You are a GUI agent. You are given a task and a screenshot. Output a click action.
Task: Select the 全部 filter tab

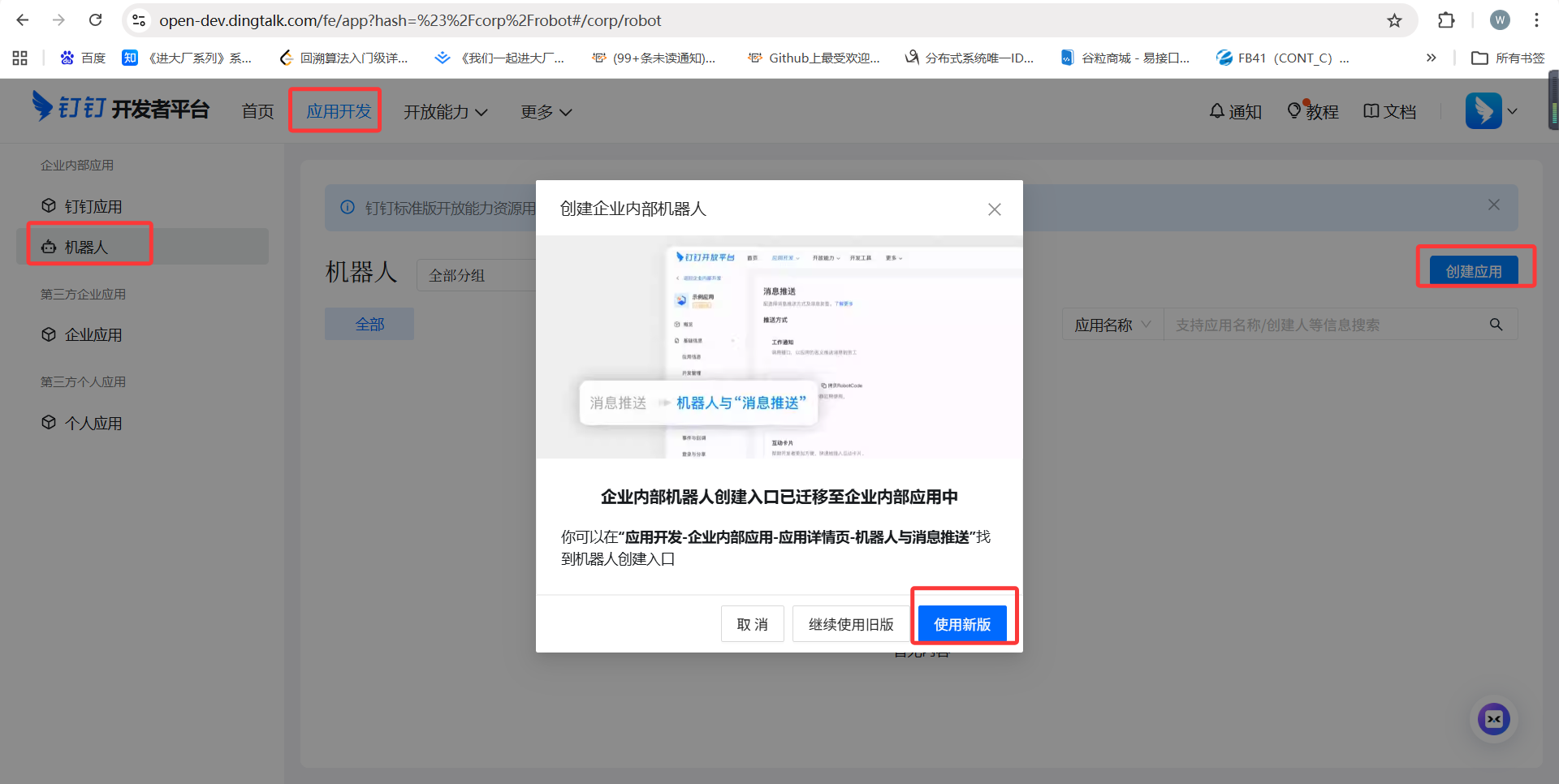(x=369, y=324)
